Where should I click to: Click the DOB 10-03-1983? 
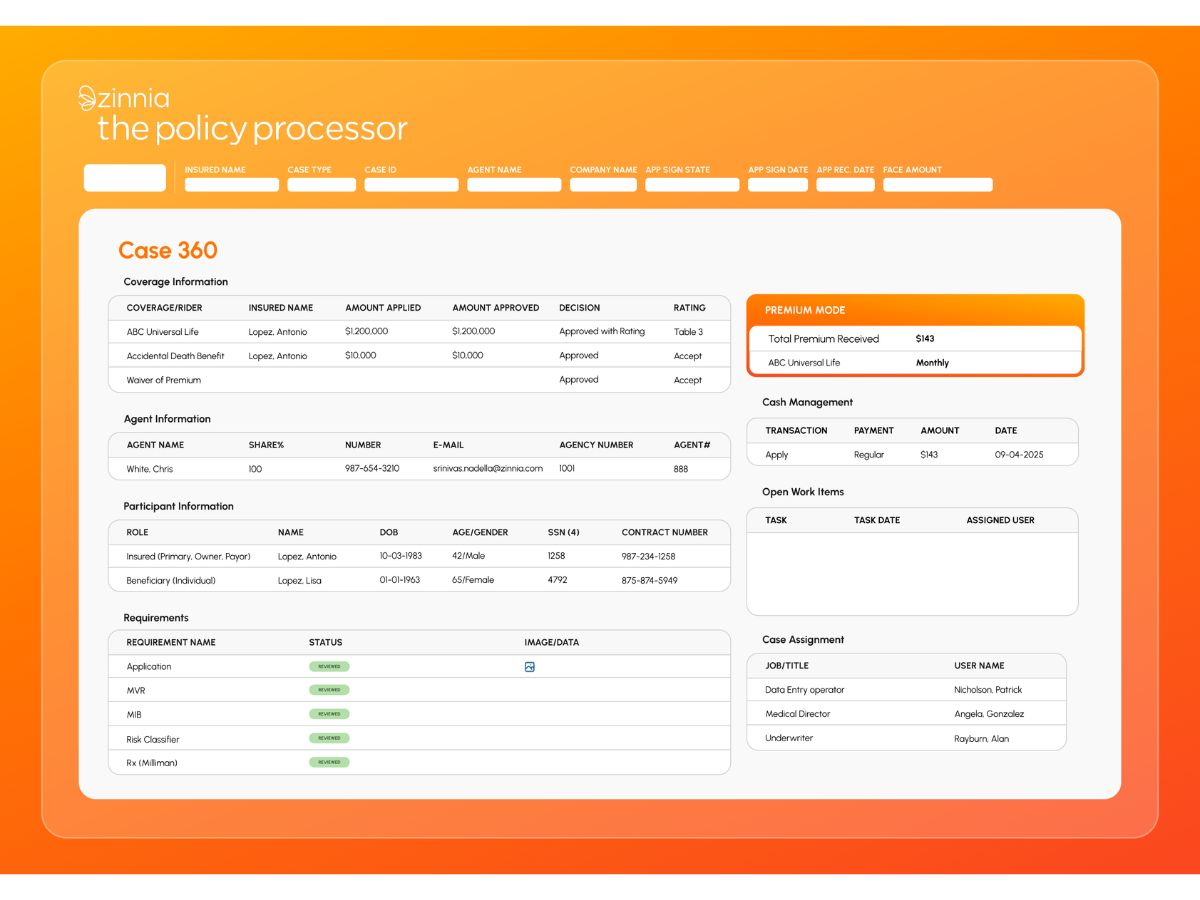(x=400, y=556)
